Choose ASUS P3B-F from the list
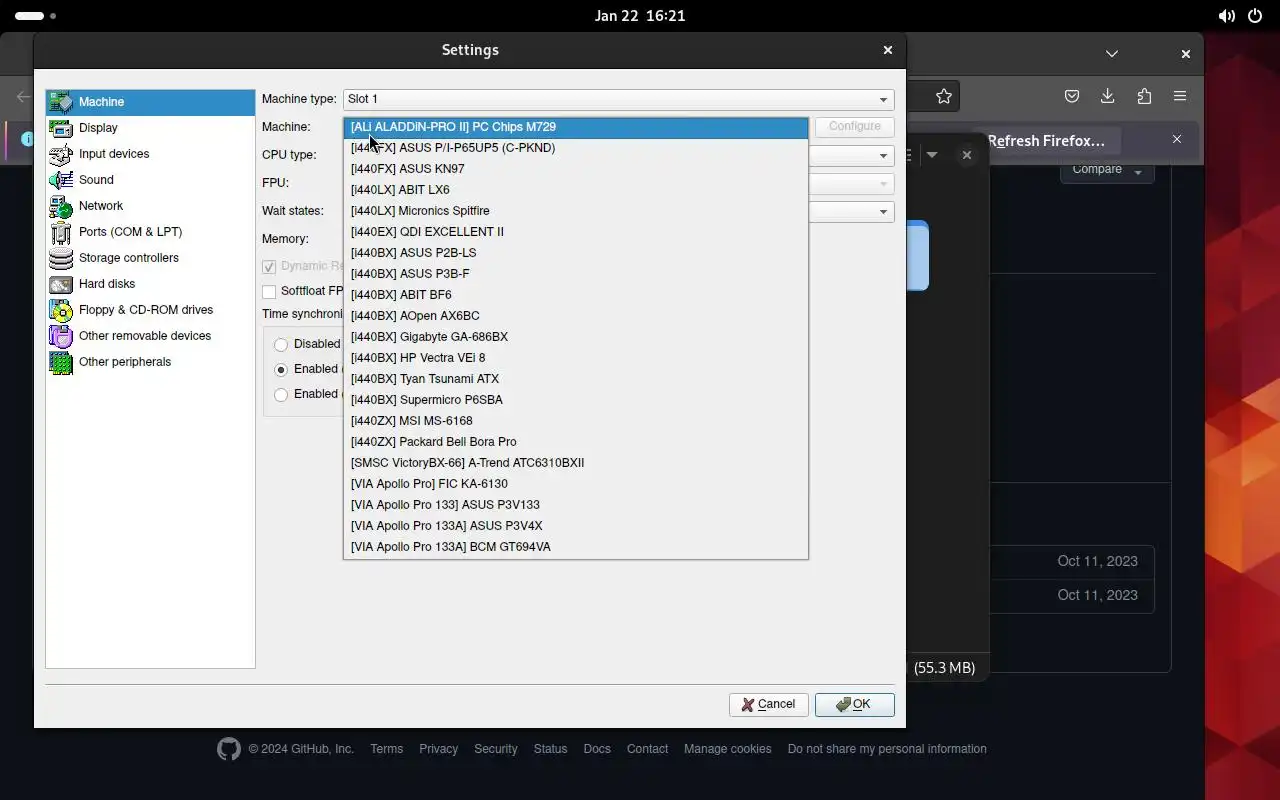 coord(576,274)
